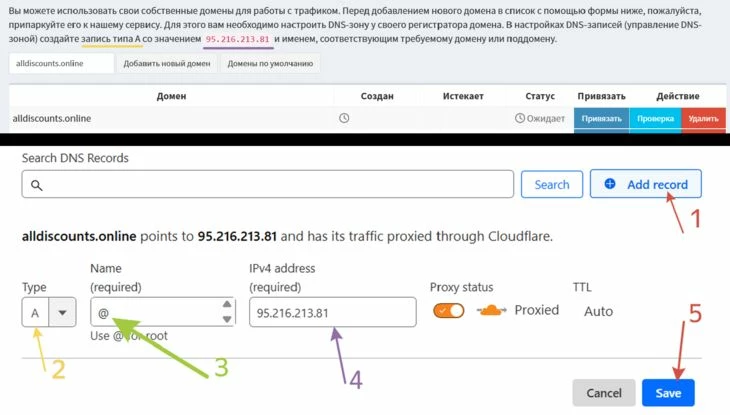Open the record Type dropdown arrow

pyautogui.click(x=62, y=313)
